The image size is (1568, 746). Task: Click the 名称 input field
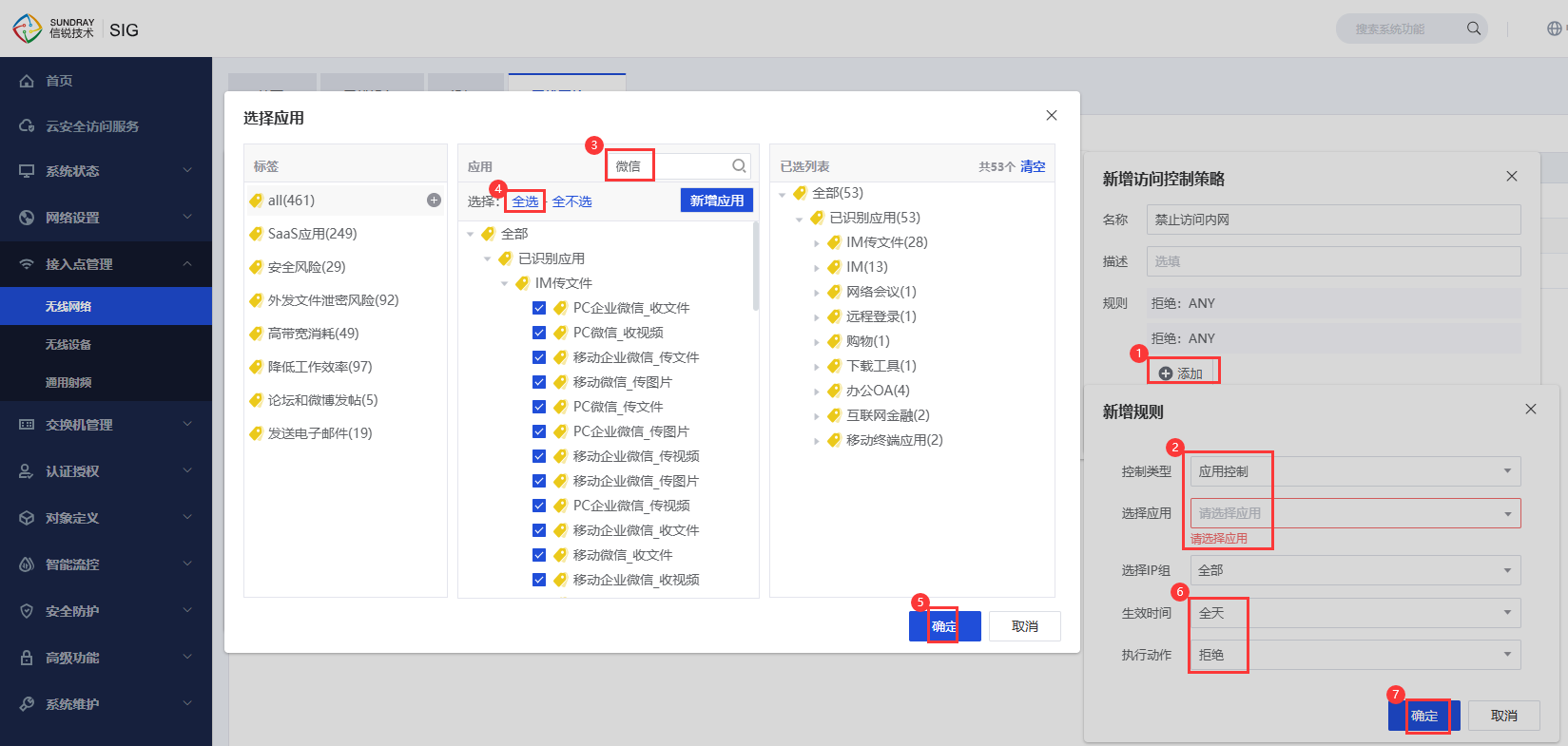tap(1334, 220)
